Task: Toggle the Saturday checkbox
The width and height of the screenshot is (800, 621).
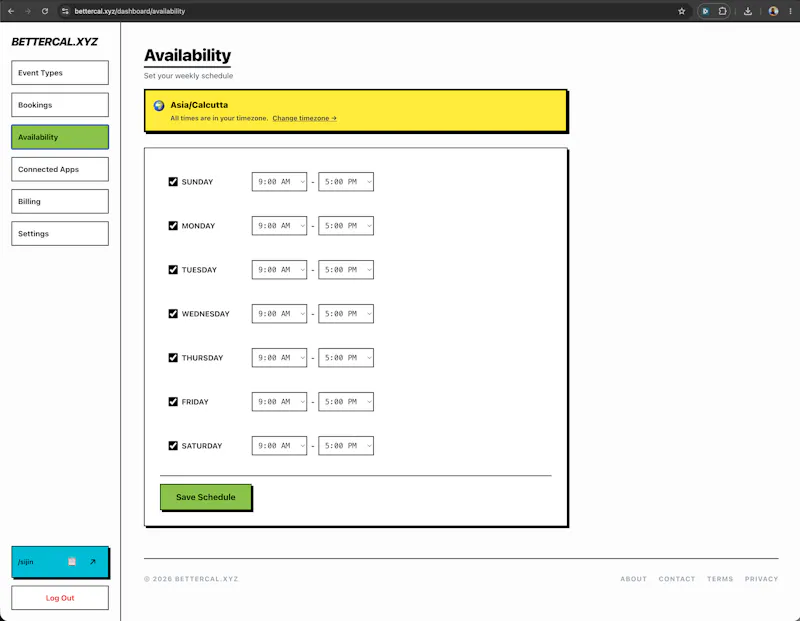Action: (173, 445)
